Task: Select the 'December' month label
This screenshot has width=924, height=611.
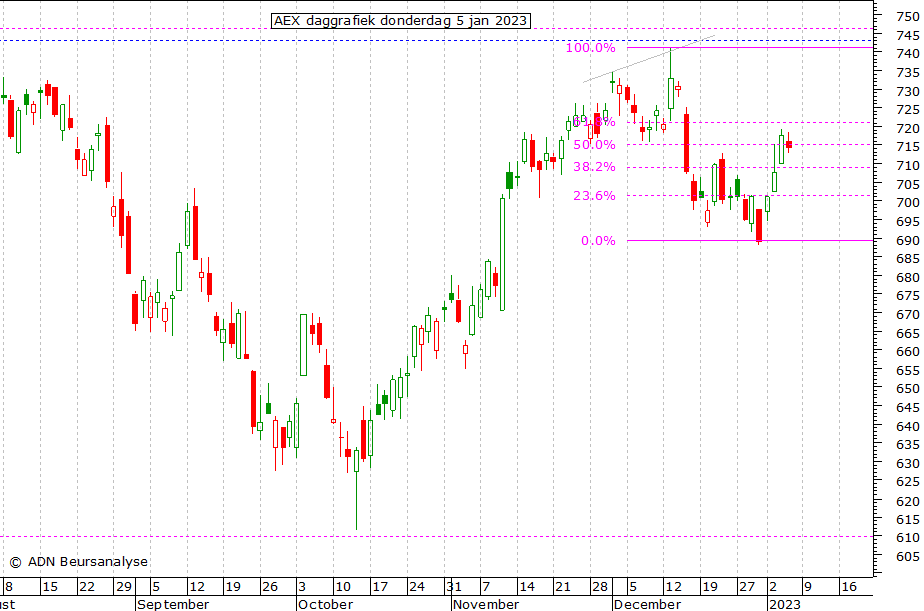Action: click(x=647, y=605)
